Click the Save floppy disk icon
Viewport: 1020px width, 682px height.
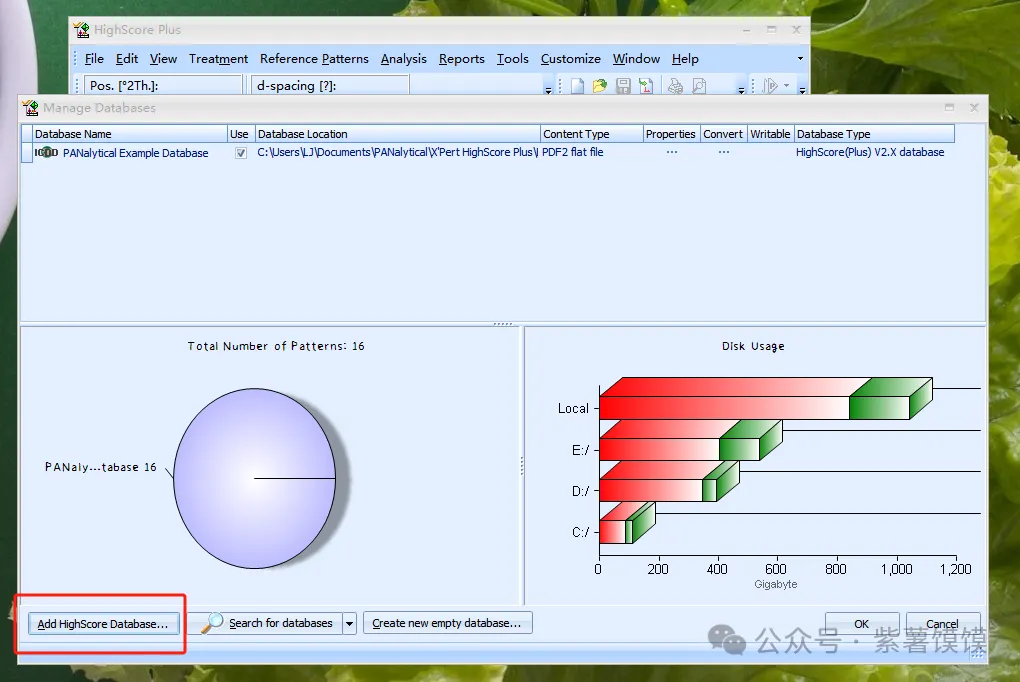[623, 86]
